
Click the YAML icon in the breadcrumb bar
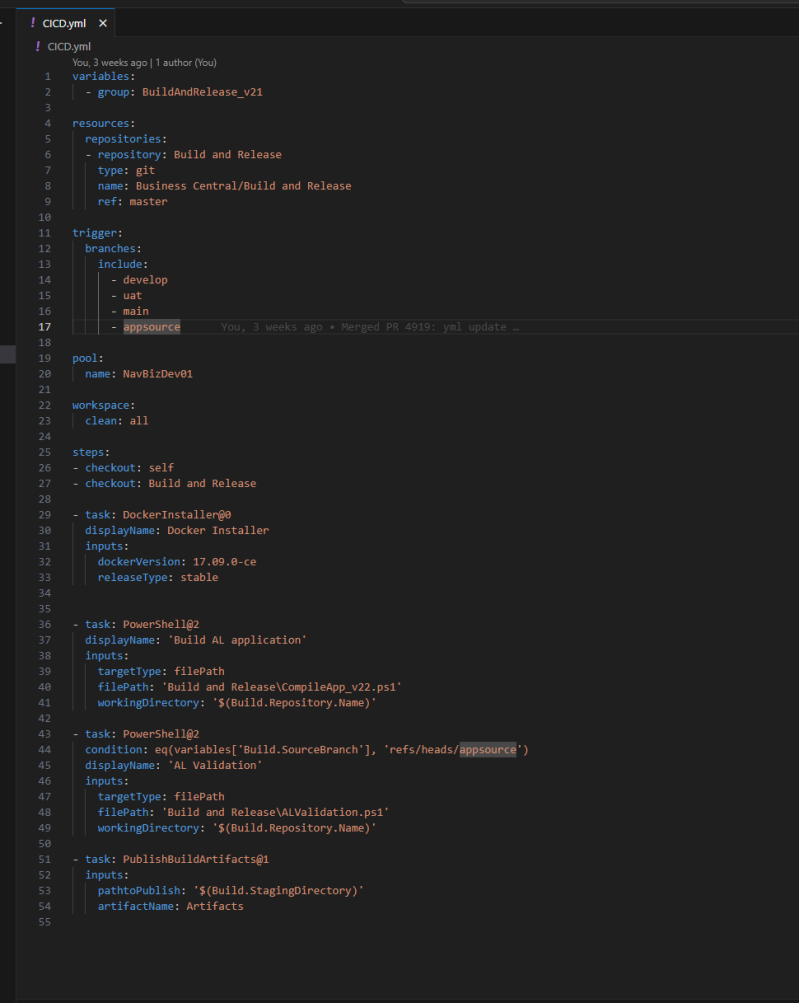pyautogui.click(x=38, y=46)
